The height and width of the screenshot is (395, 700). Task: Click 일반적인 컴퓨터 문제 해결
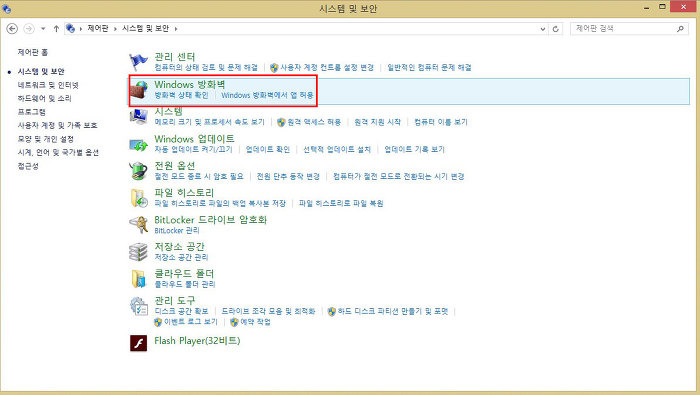[429, 67]
